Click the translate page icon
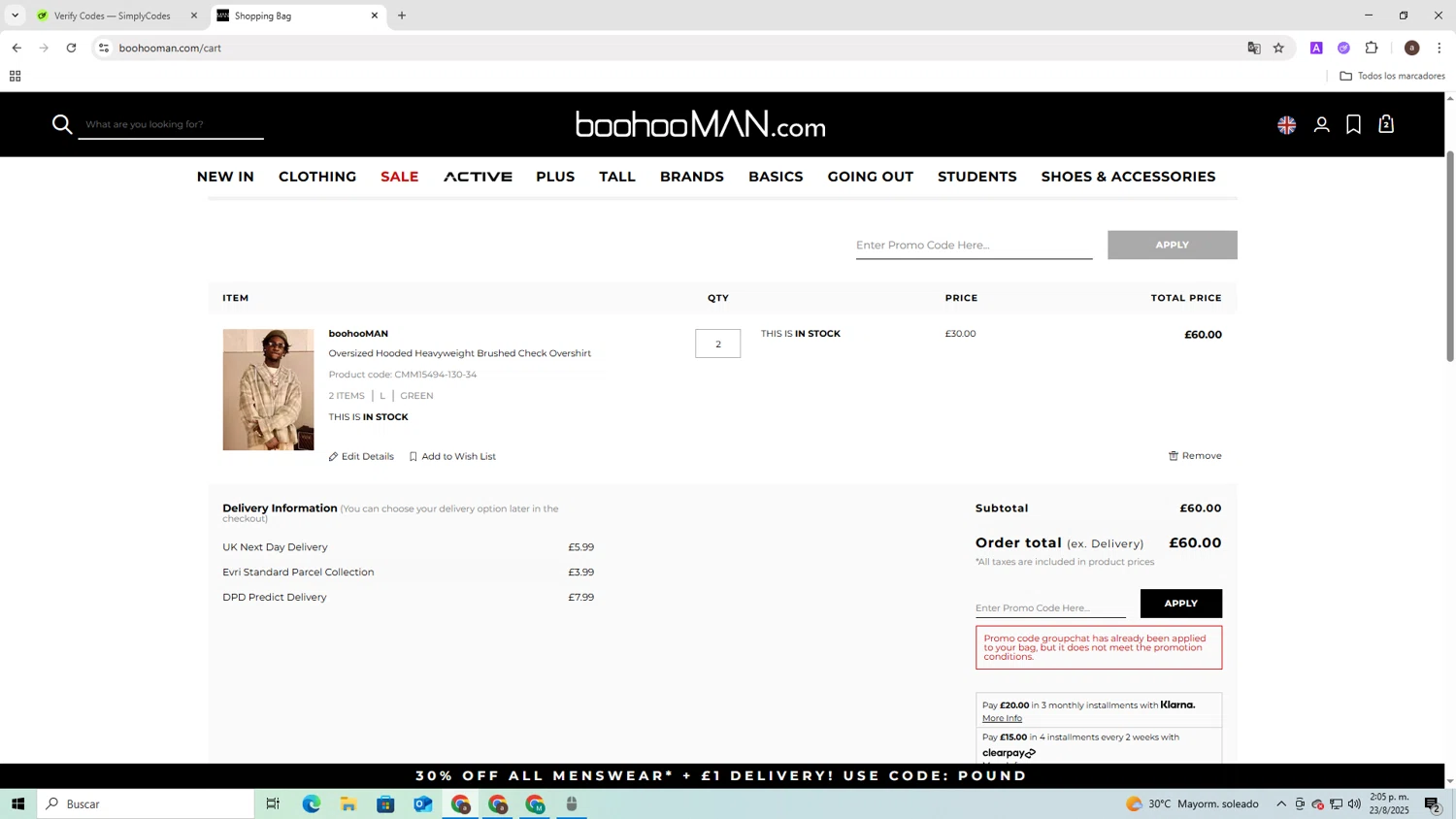The height and width of the screenshot is (819, 1456). click(x=1253, y=48)
